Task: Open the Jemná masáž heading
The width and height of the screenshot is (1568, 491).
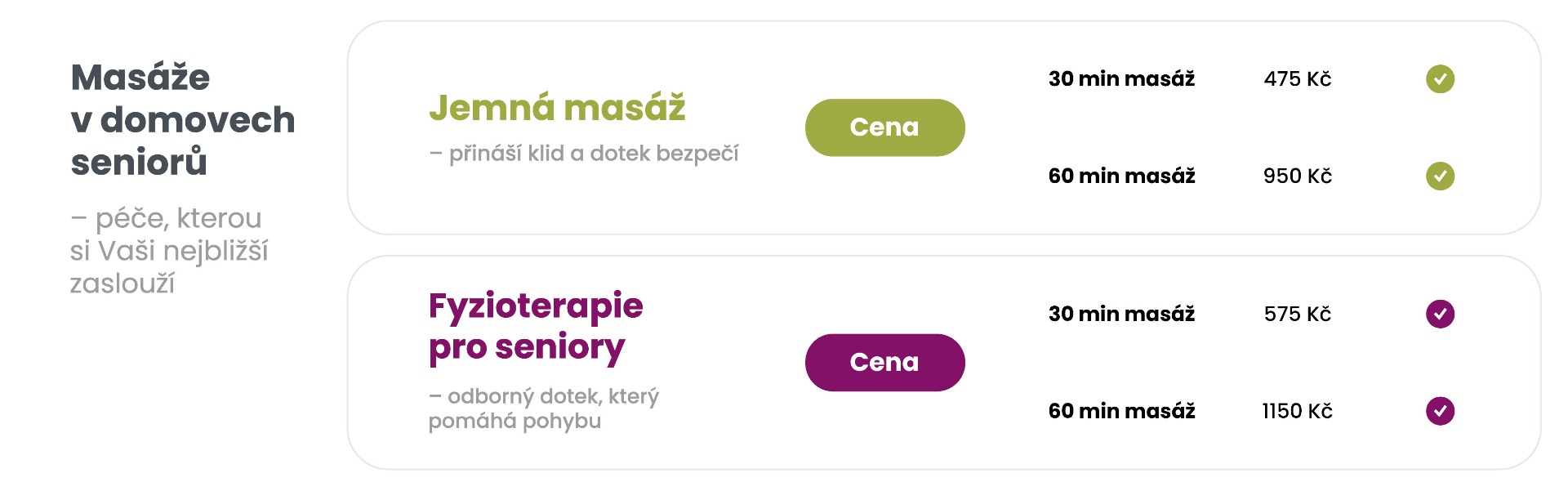Action: tap(557, 107)
